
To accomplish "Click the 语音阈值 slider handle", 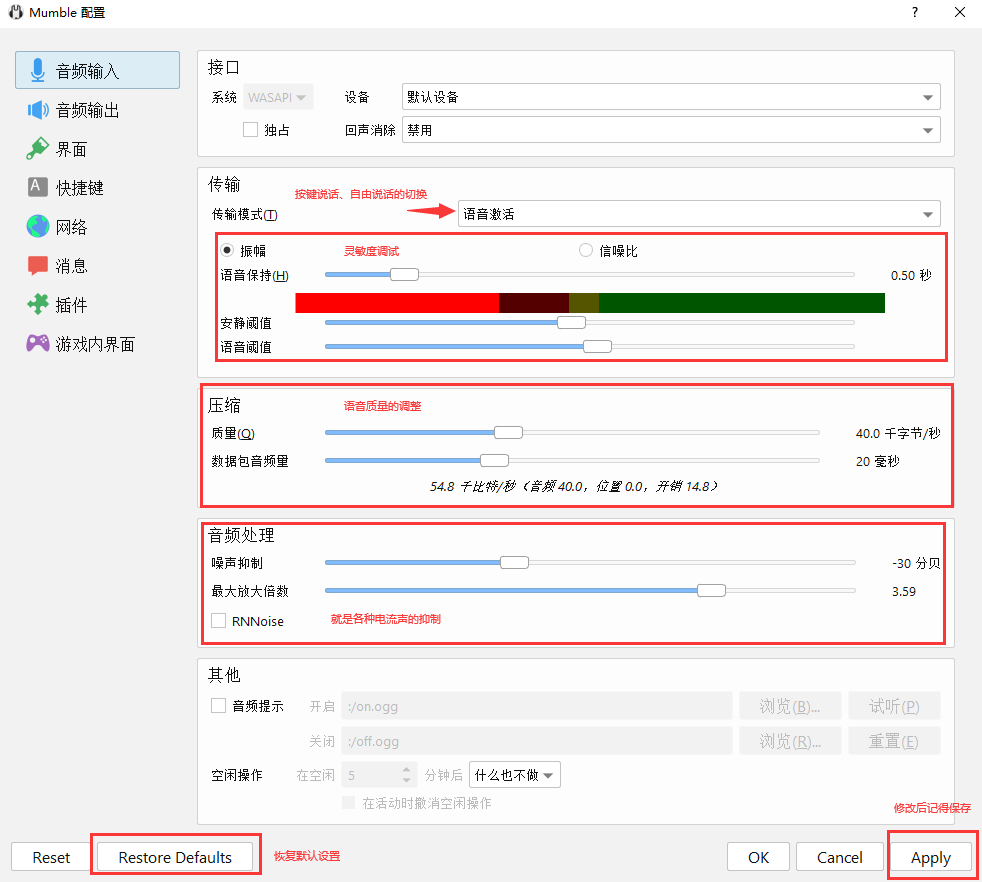I will (597, 346).
